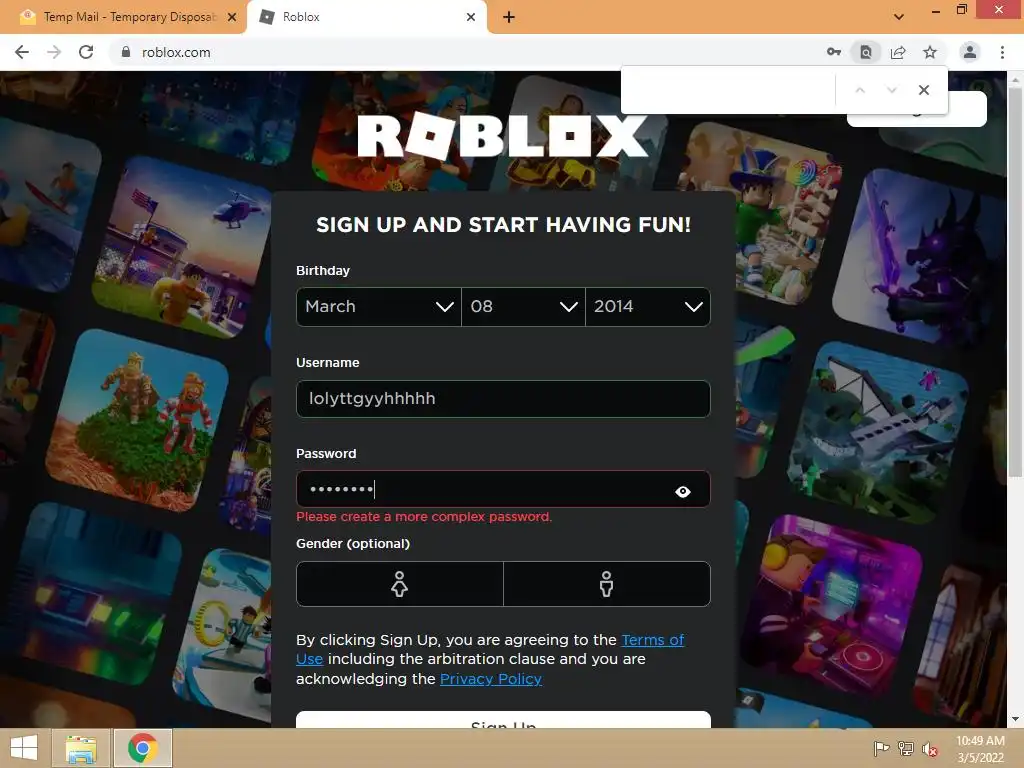The width and height of the screenshot is (1024, 768).
Task: Click the page vertical scrollbar thumb
Action: click(x=1015, y=281)
